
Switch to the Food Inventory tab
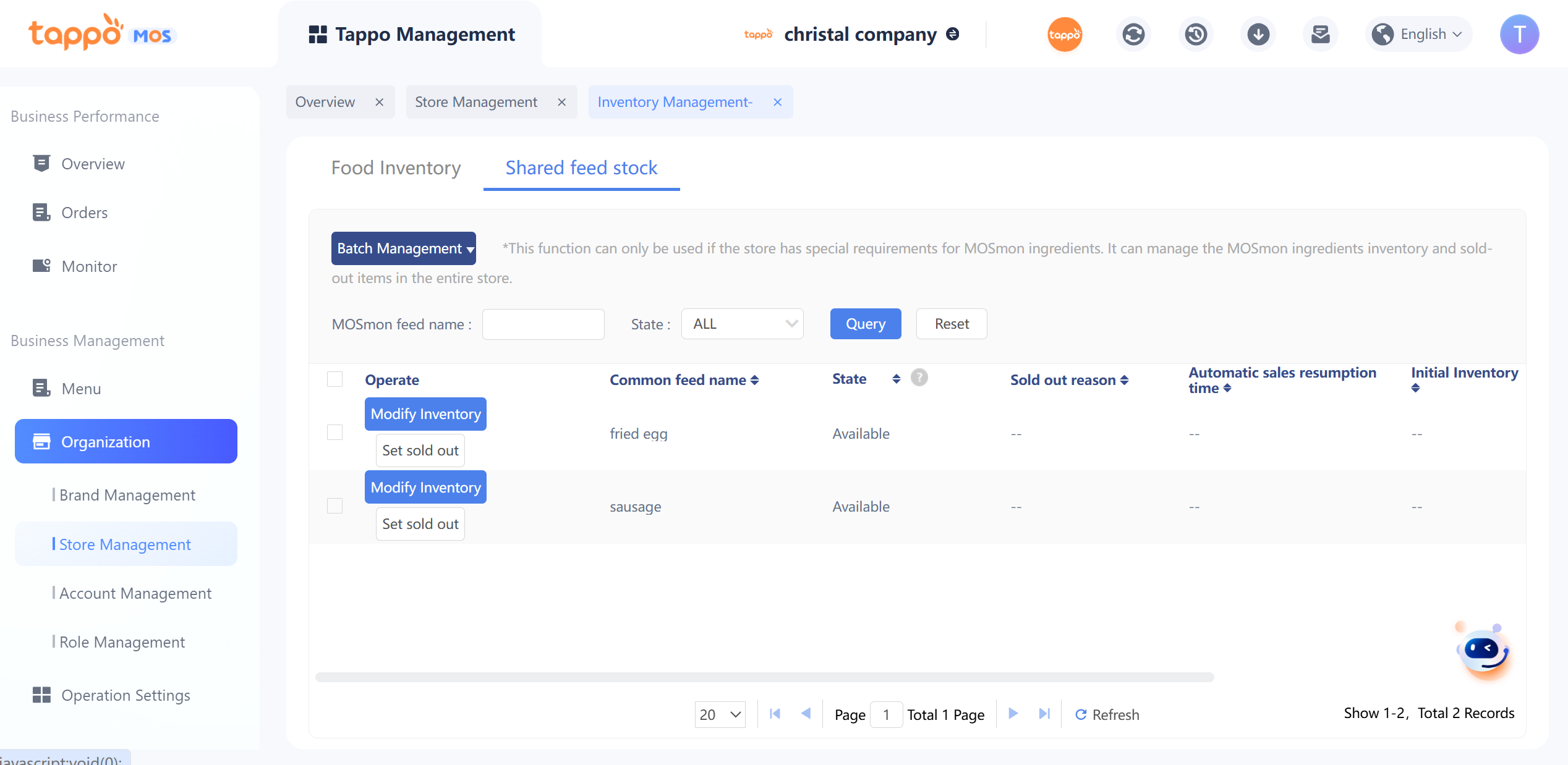(396, 167)
